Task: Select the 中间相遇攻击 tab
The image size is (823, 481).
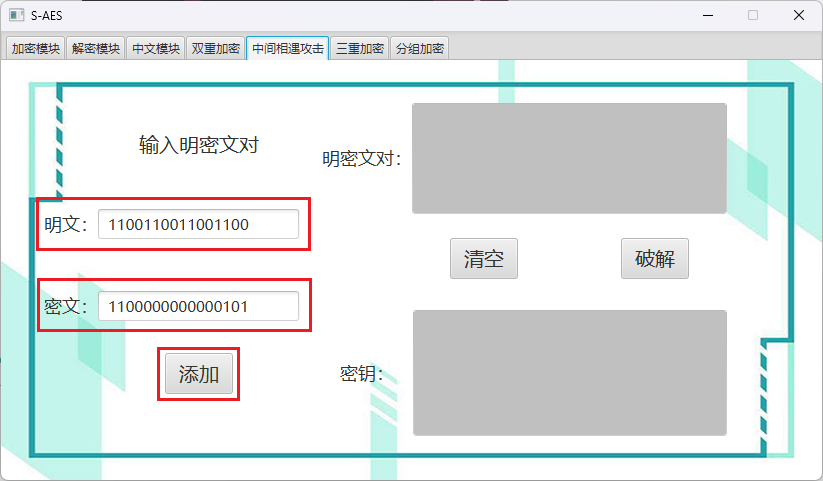Action: pyautogui.click(x=287, y=48)
